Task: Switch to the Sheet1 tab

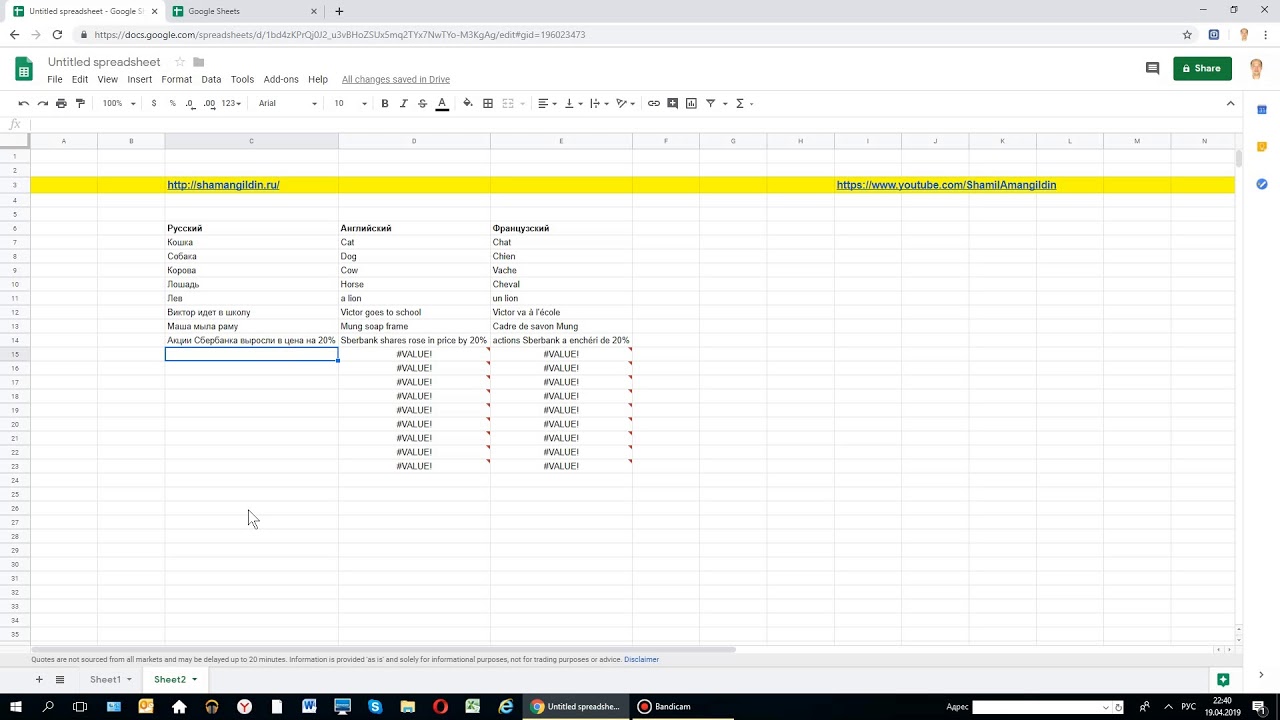Action: click(105, 679)
